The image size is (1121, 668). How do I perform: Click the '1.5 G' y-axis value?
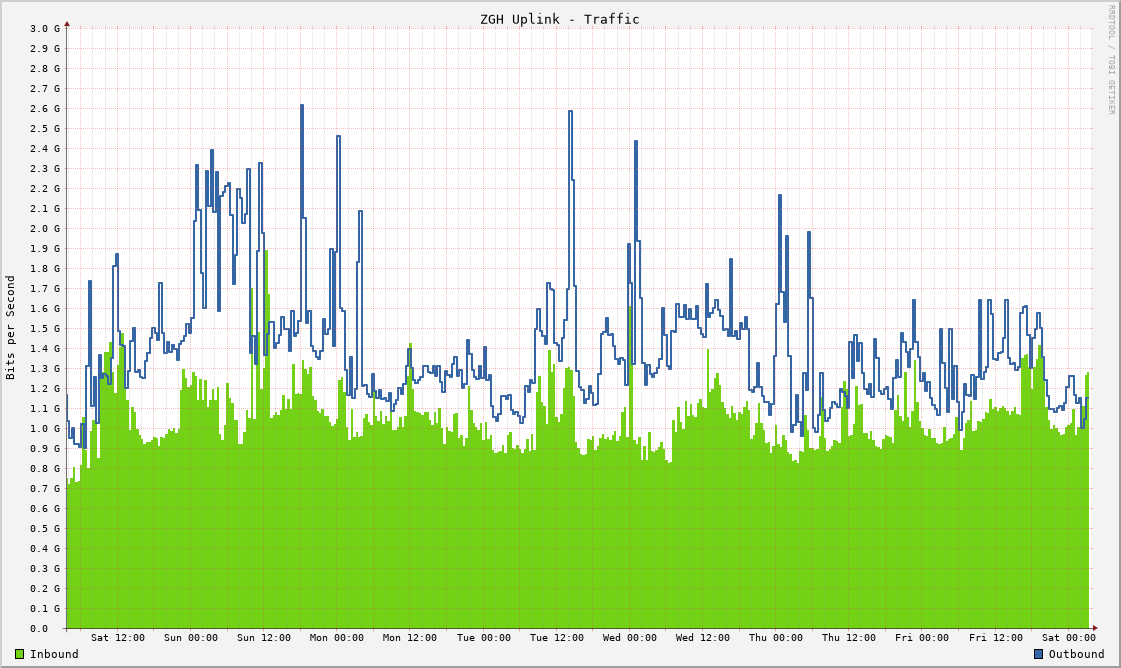click(x=45, y=329)
